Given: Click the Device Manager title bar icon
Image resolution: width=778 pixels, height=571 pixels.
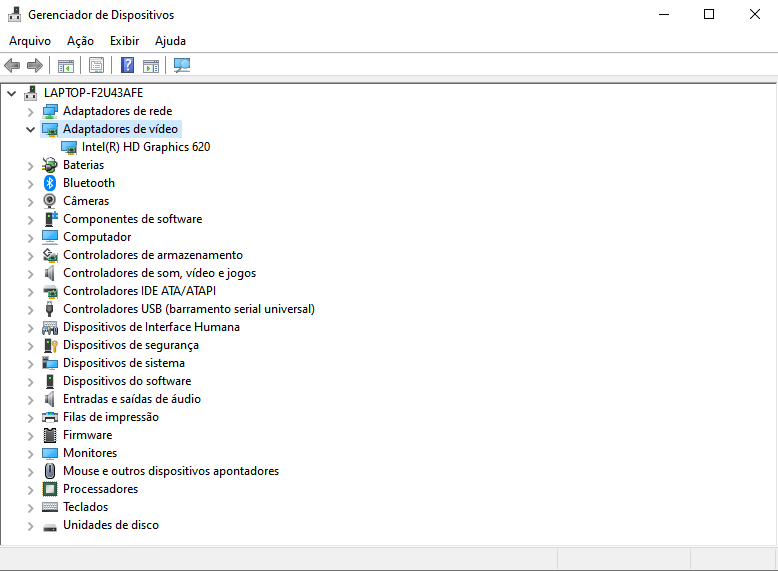Looking at the screenshot, I should [x=15, y=14].
